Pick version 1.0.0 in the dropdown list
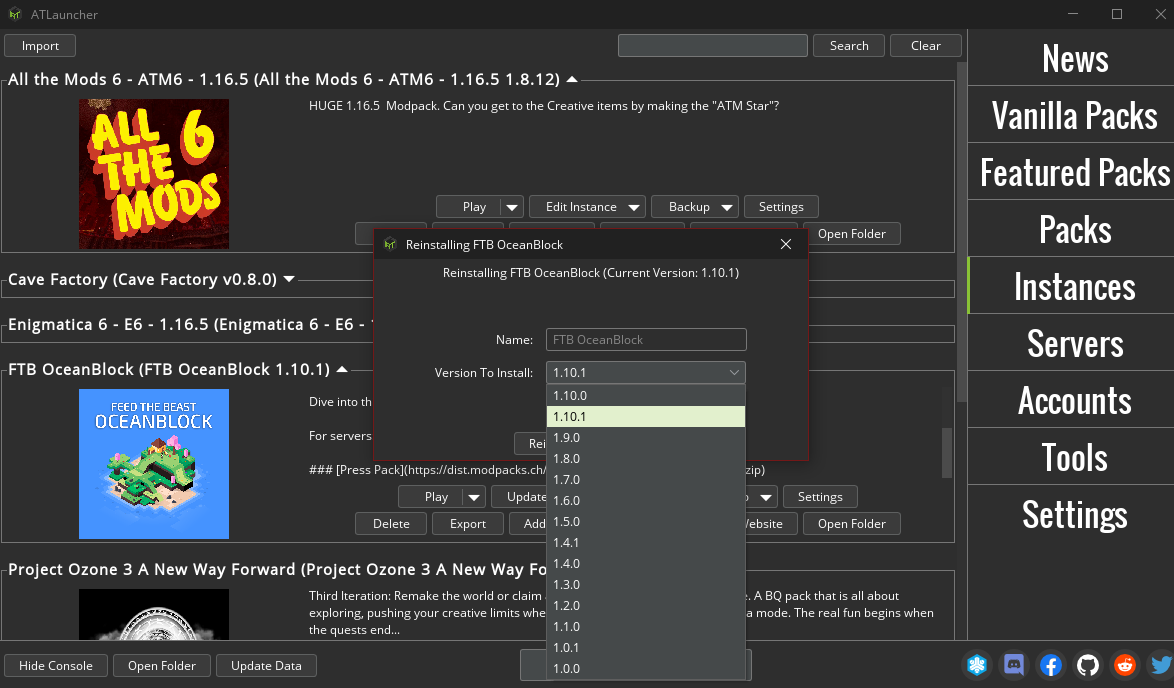The width and height of the screenshot is (1174, 688). (646, 668)
